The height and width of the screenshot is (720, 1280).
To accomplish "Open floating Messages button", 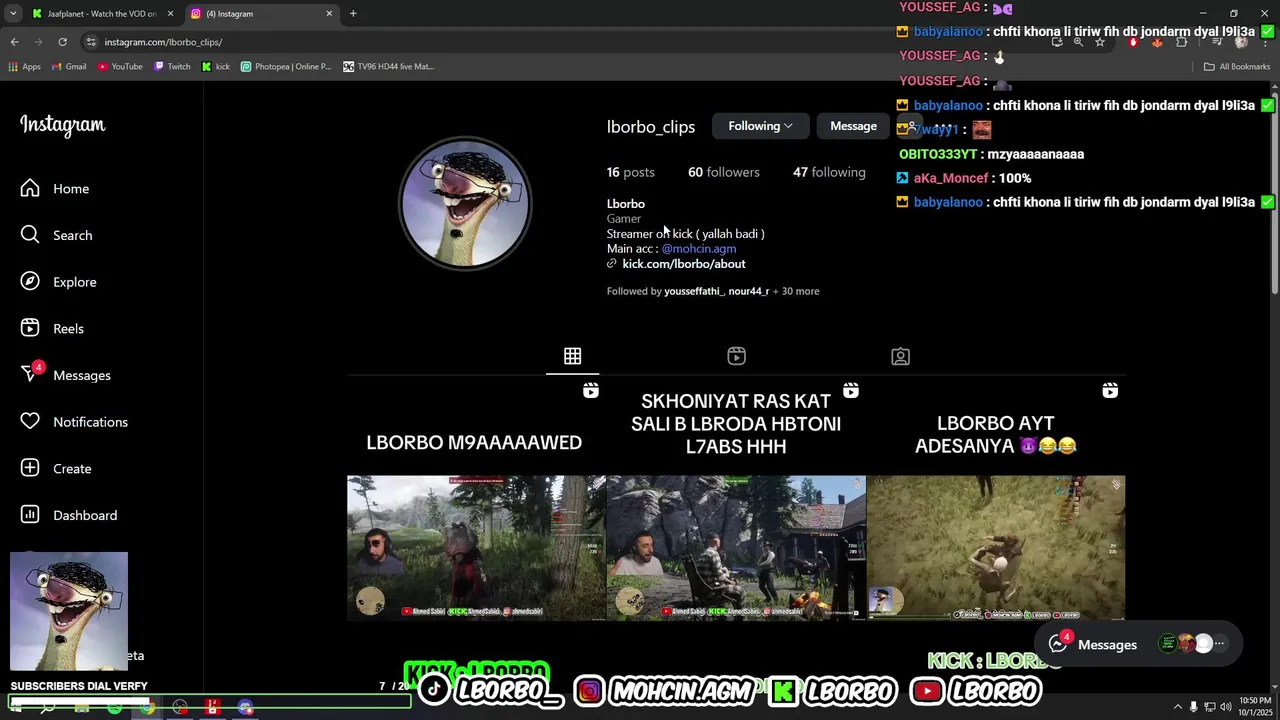I will click(1139, 645).
